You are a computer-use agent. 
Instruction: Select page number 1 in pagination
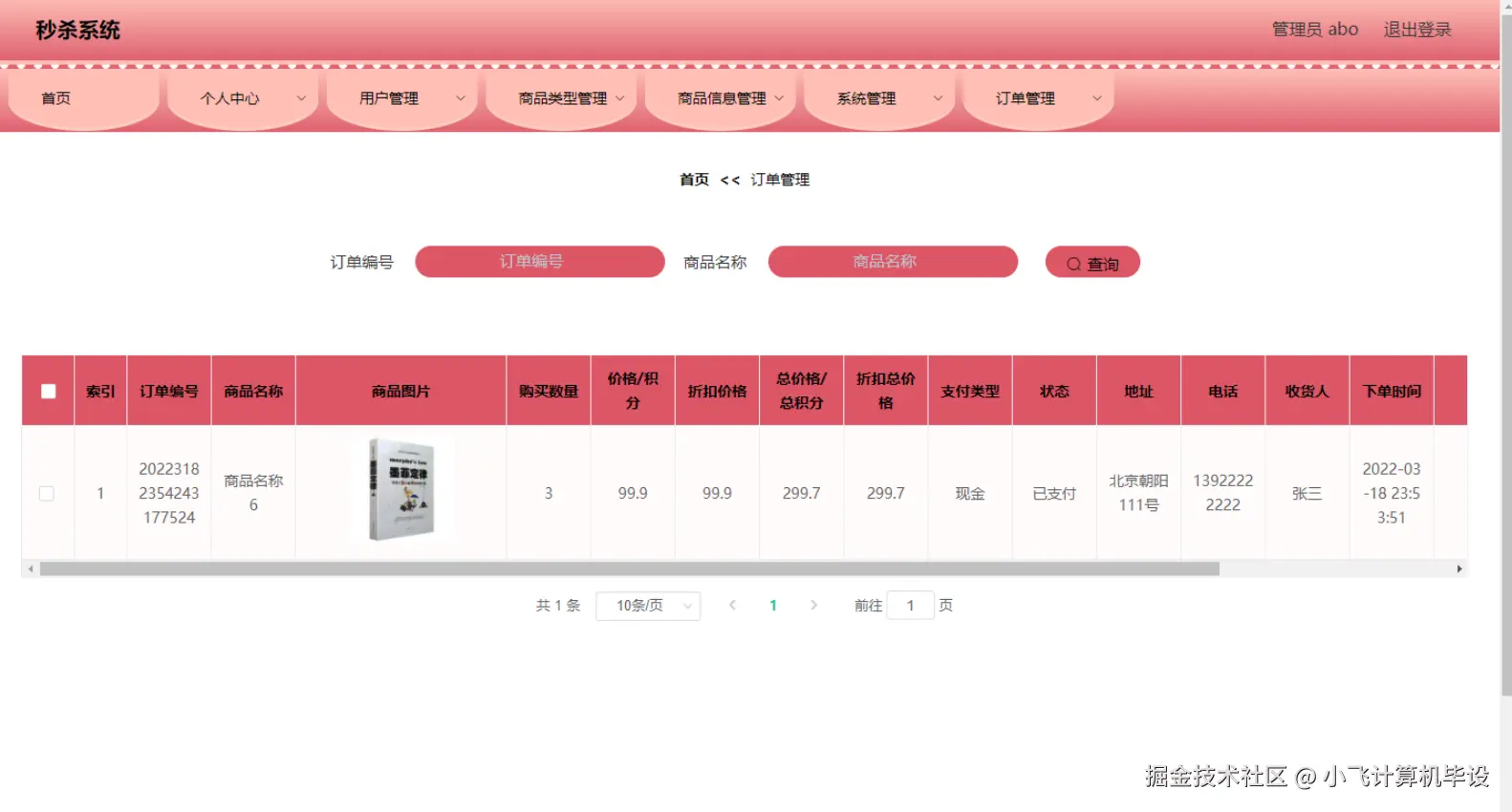click(773, 606)
